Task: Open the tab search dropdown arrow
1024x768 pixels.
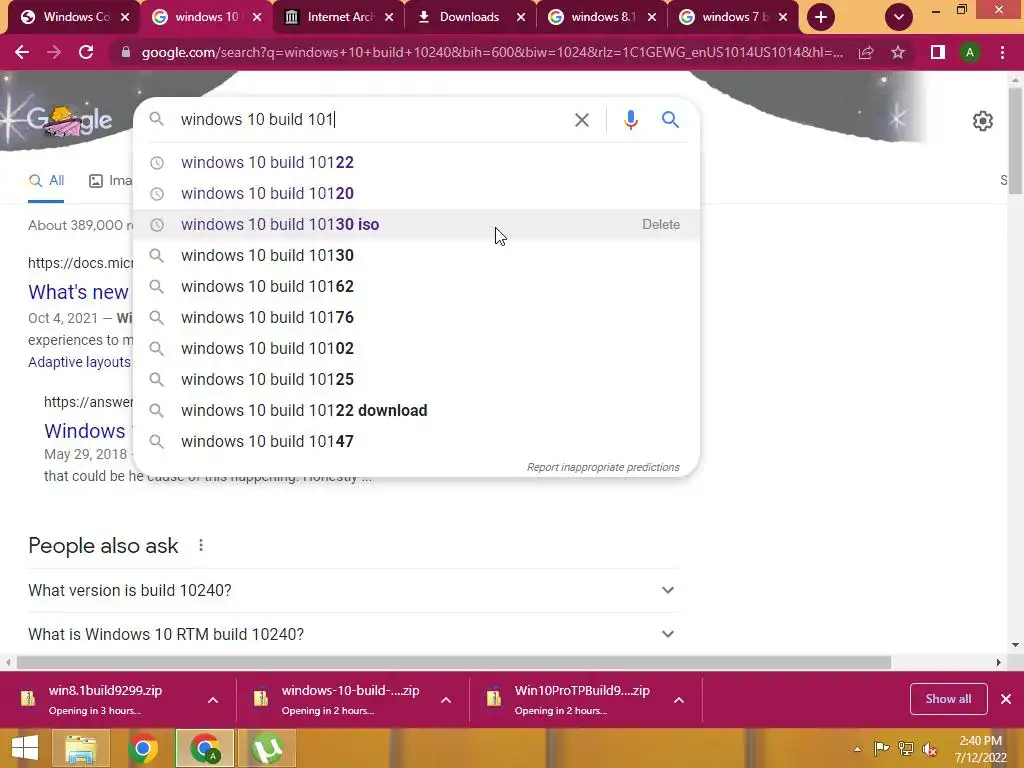Action: (x=899, y=17)
